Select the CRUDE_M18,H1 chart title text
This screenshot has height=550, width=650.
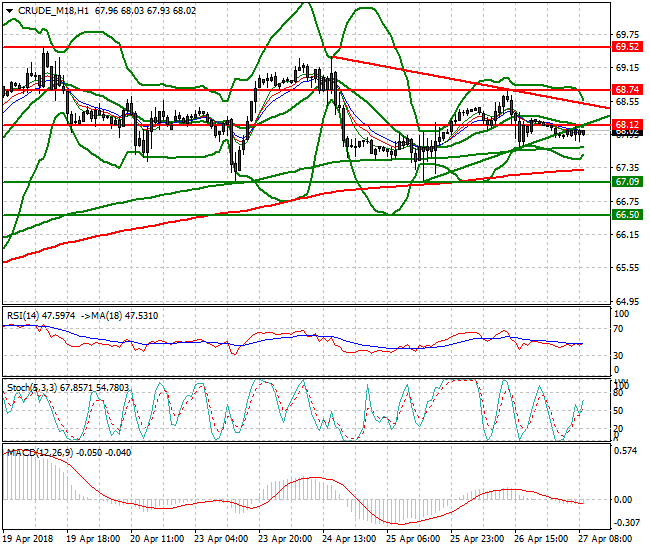(x=53, y=11)
